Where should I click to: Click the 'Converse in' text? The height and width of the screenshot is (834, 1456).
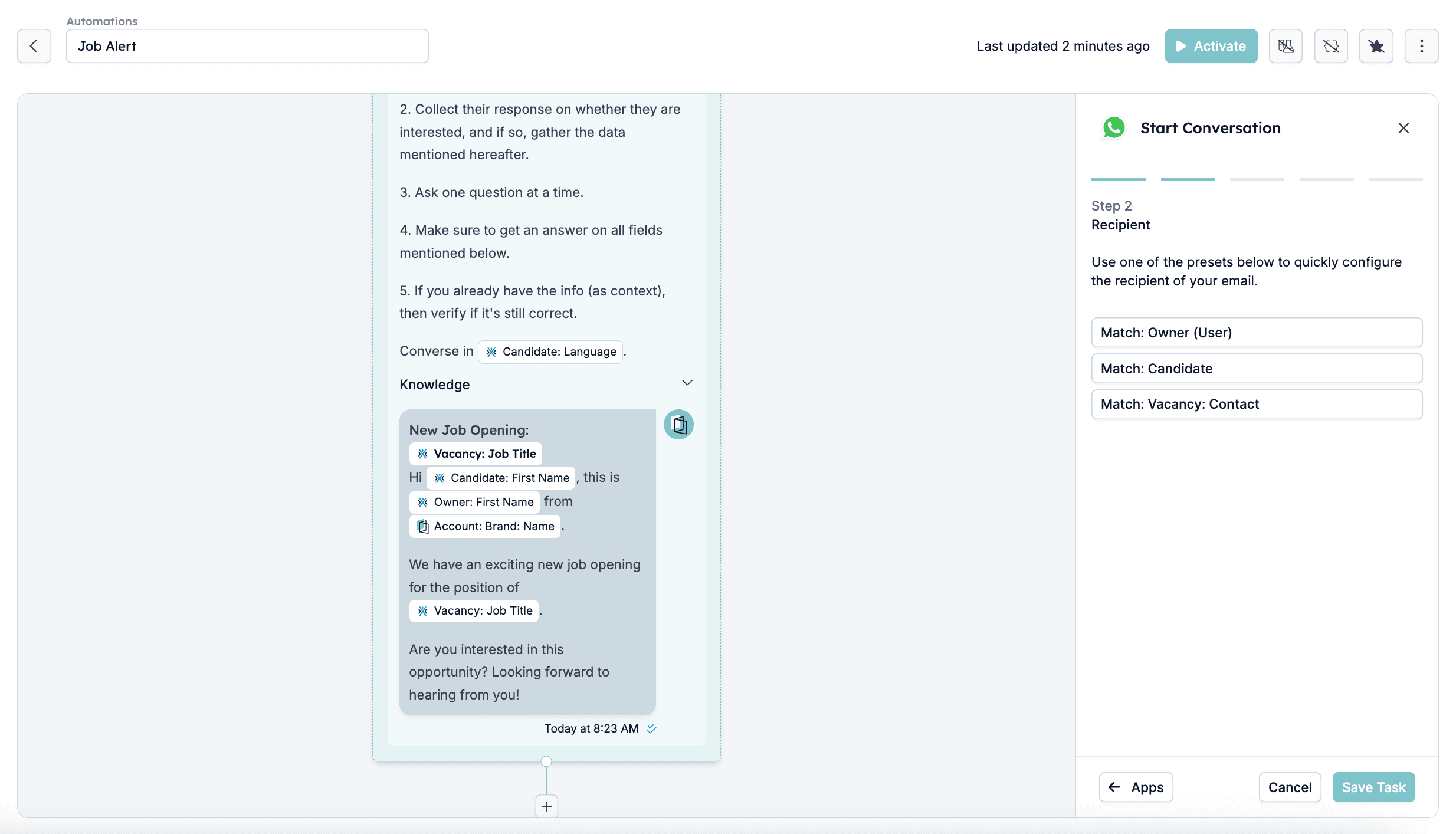coord(437,352)
